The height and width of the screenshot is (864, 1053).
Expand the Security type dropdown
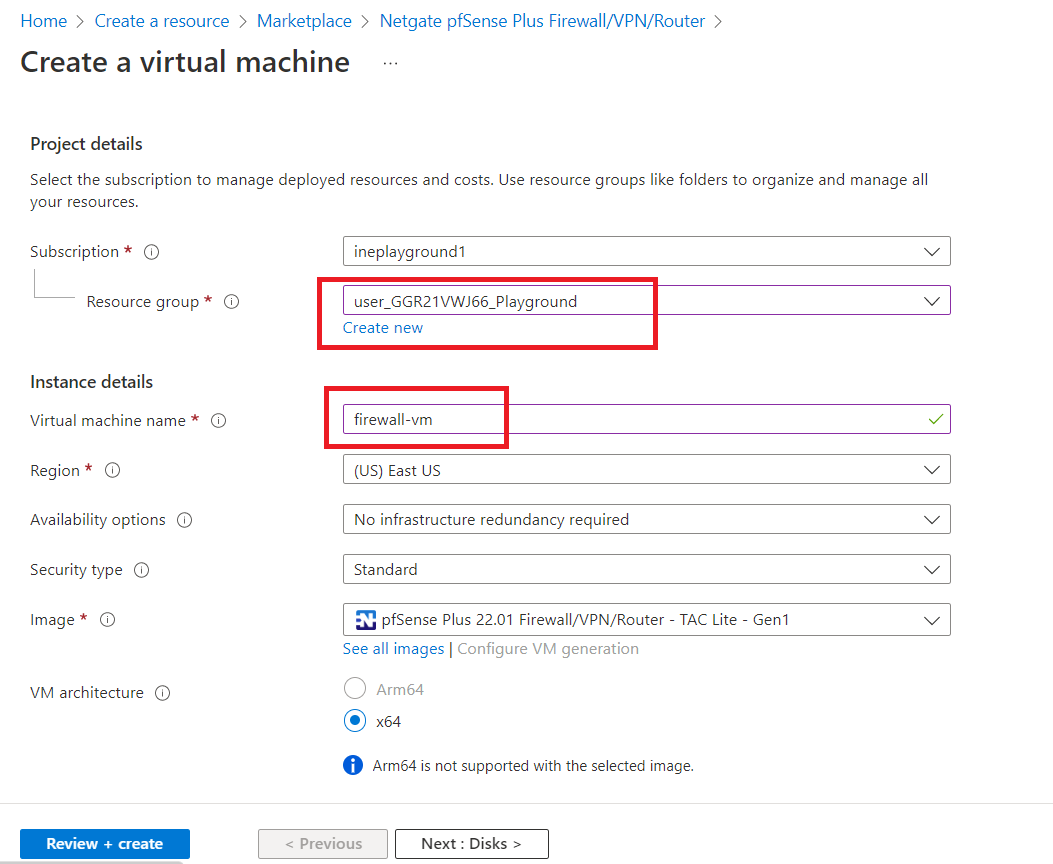click(x=646, y=570)
